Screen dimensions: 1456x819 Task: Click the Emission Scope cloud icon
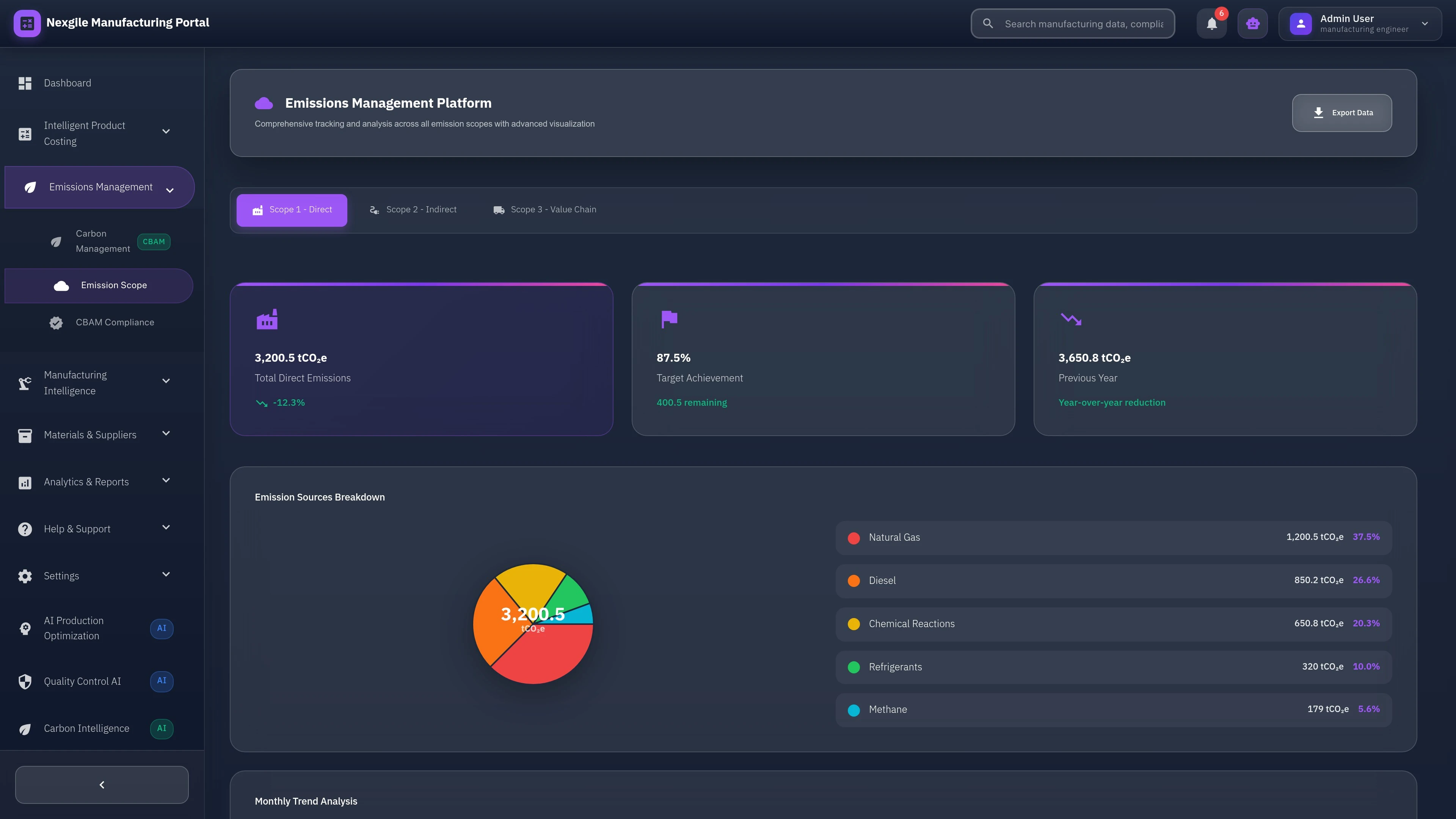point(61,286)
